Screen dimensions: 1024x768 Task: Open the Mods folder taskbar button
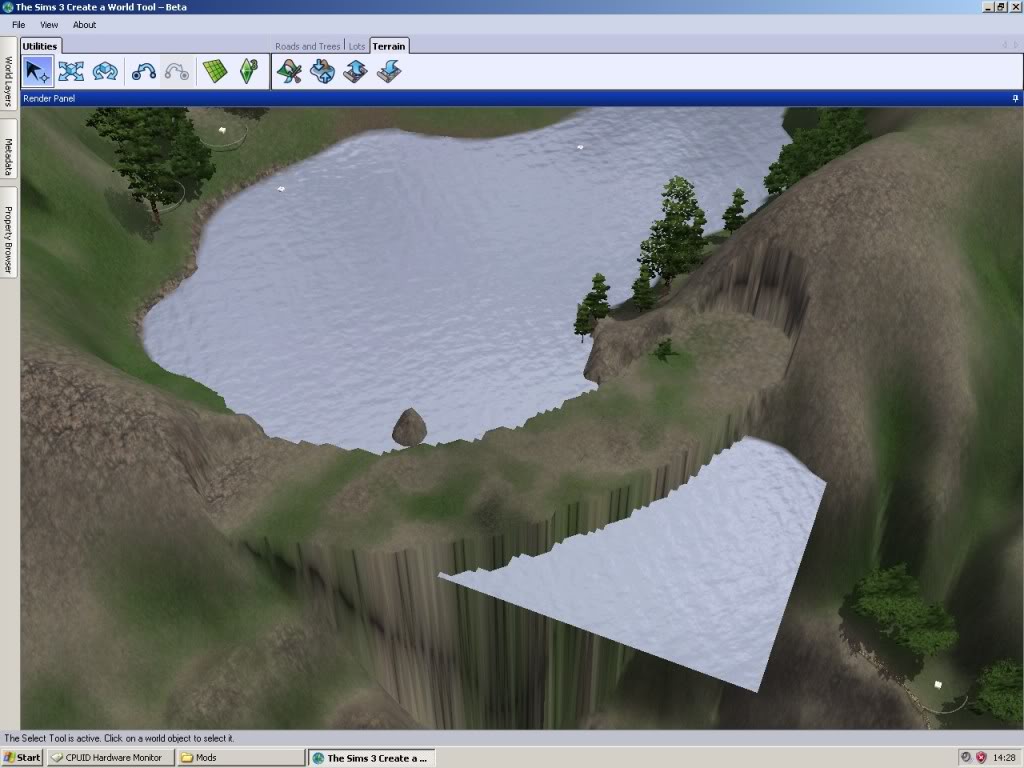(x=240, y=758)
